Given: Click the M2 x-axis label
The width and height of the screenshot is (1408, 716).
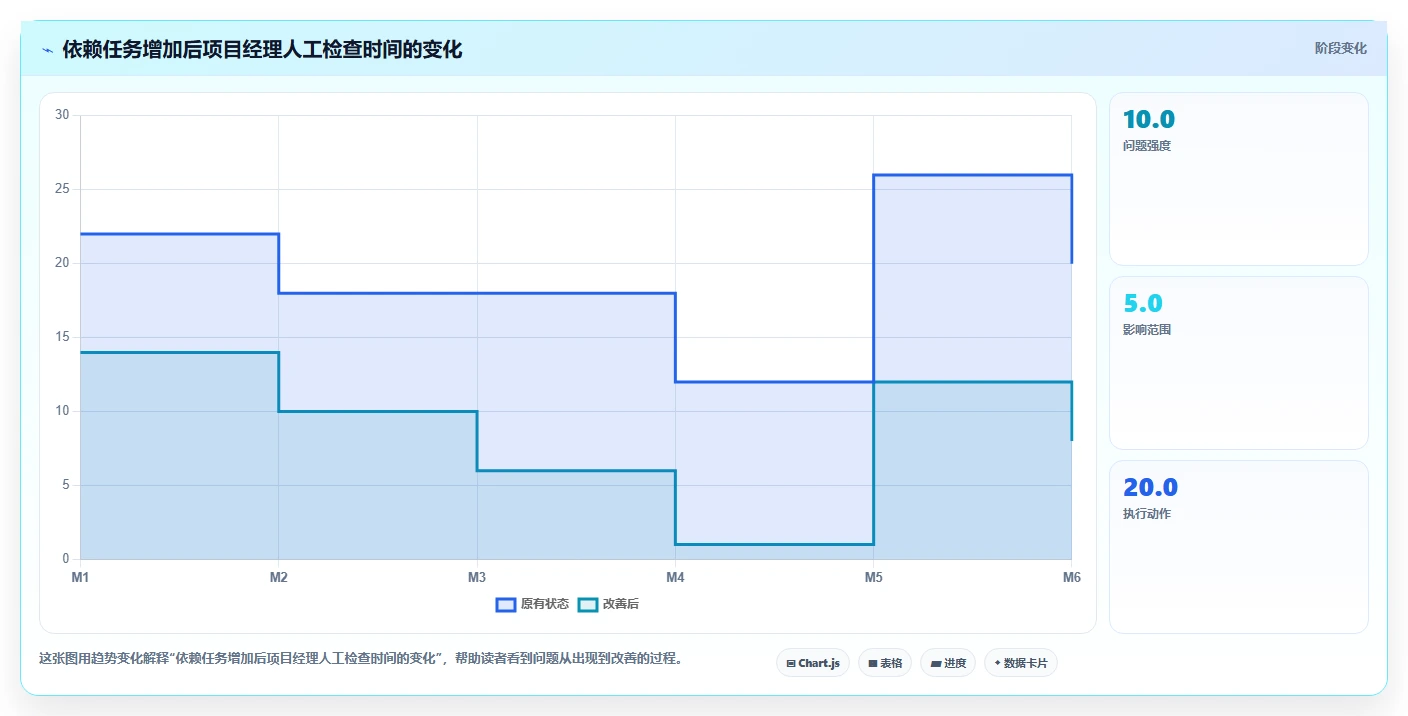Looking at the screenshot, I should click(278, 577).
